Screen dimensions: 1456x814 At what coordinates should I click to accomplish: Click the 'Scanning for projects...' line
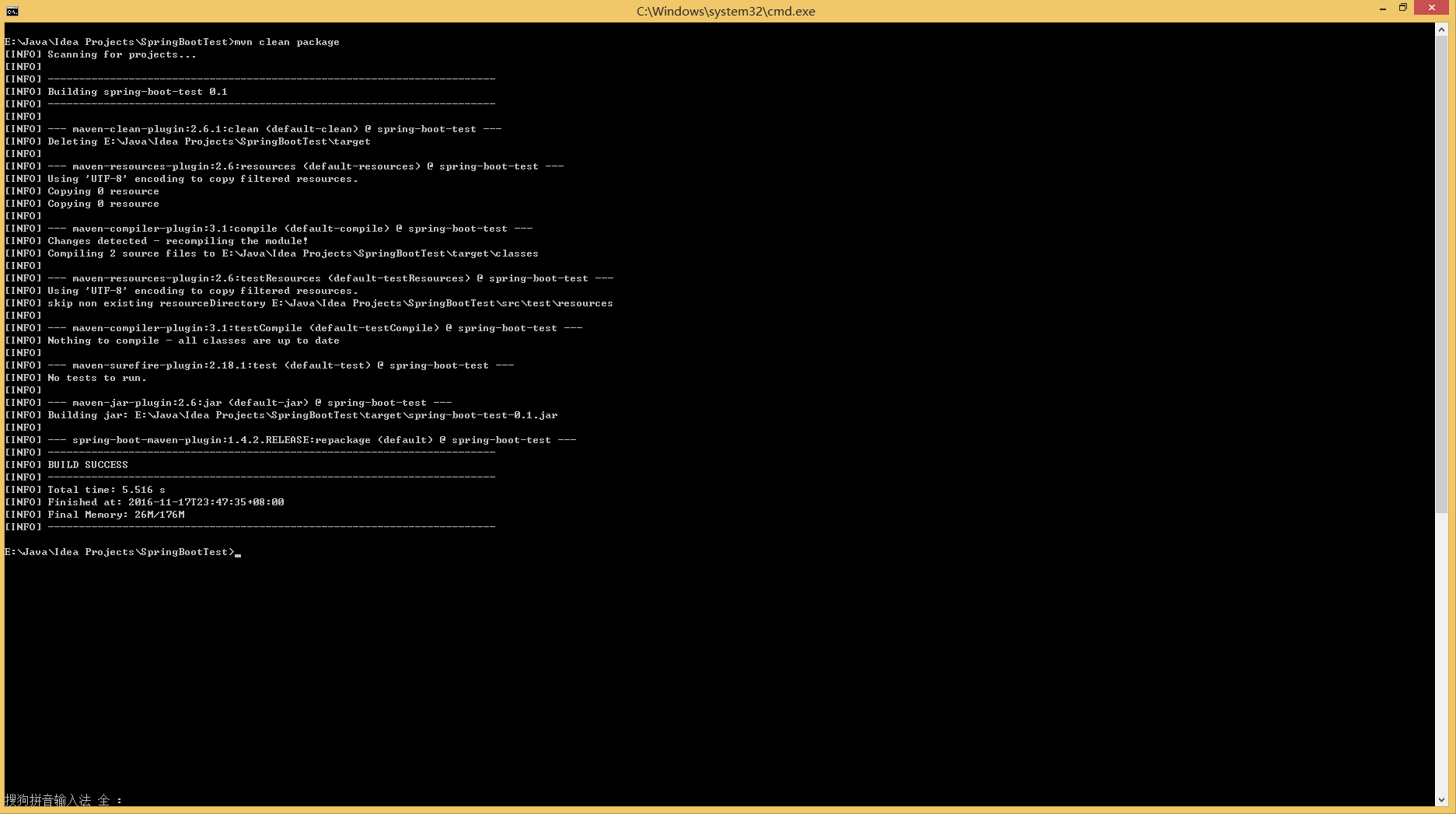[100, 54]
